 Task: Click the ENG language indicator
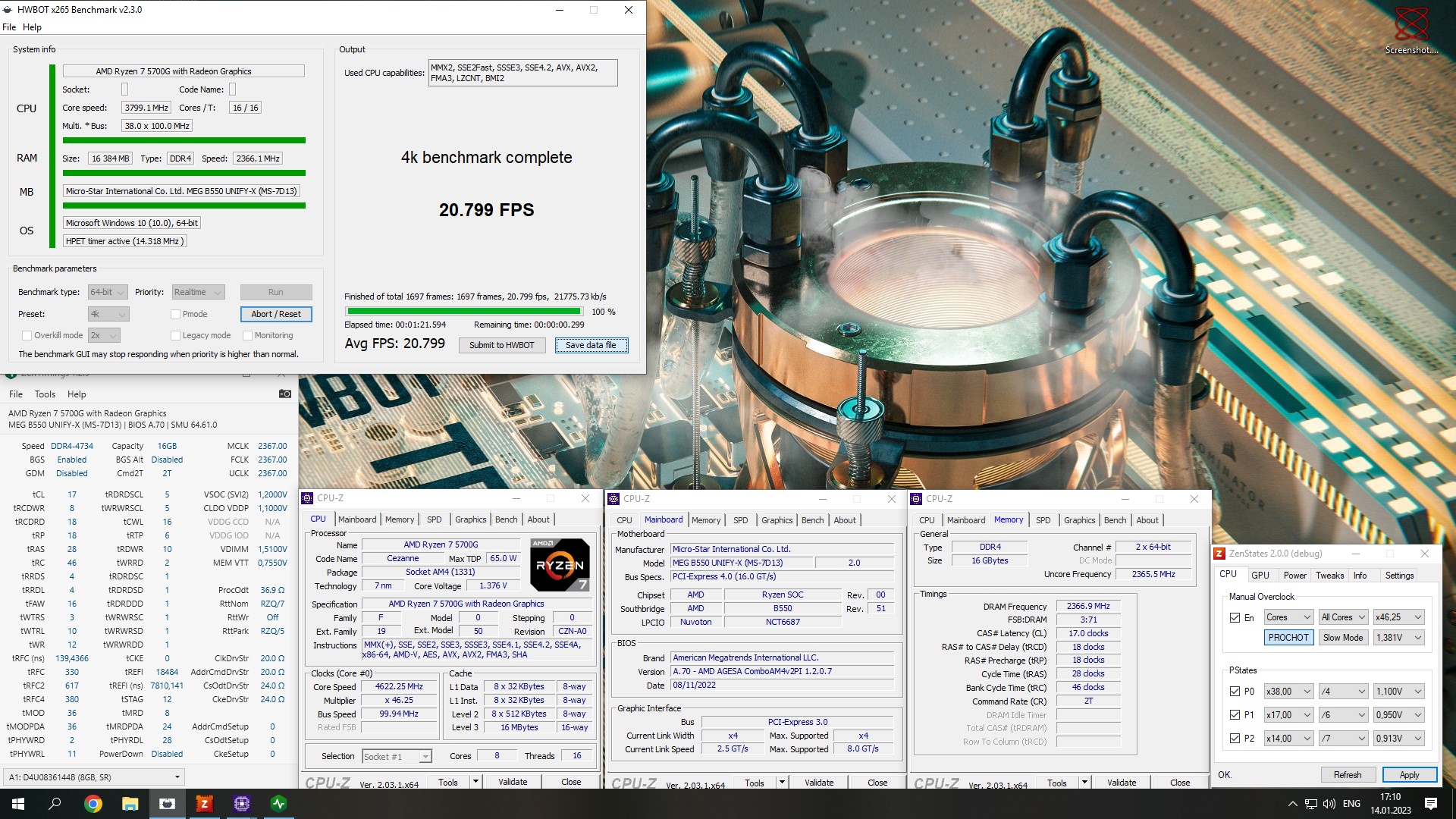pyautogui.click(x=1351, y=804)
